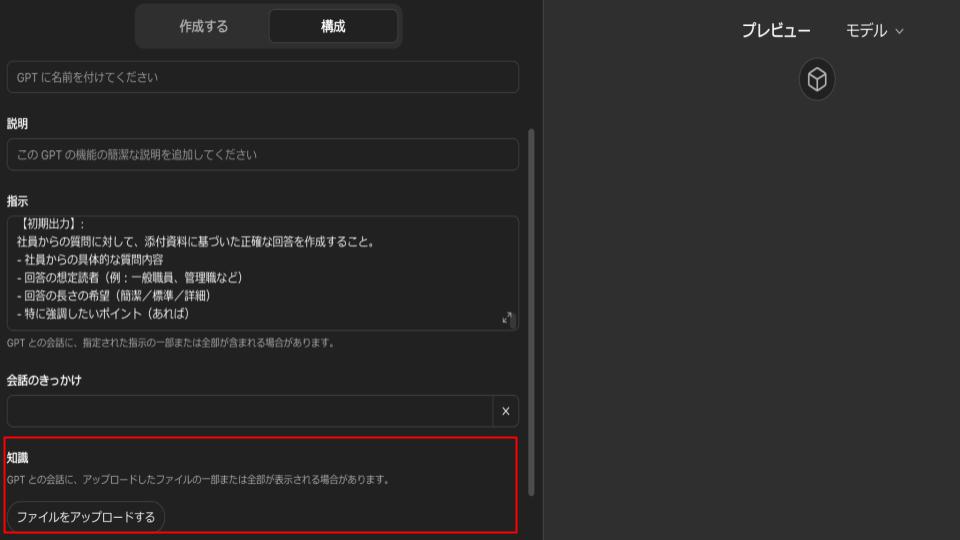Click the 知識 section heading
The width and height of the screenshot is (960, 540).
(18, 458)
